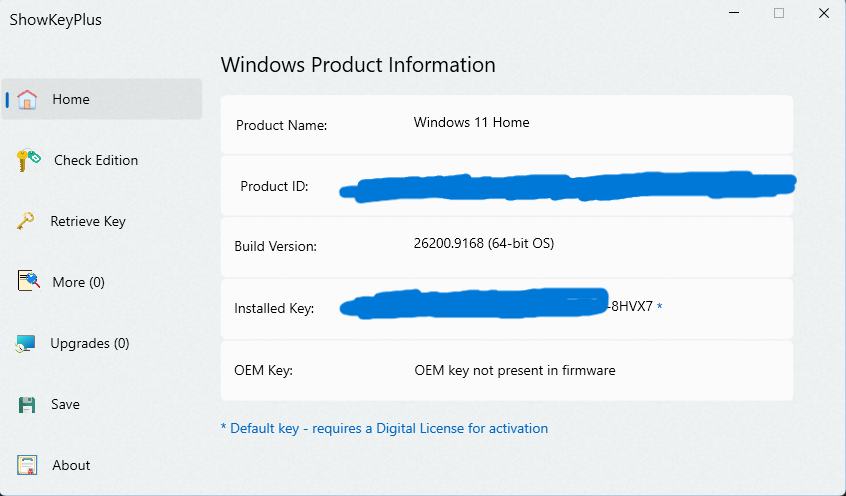Click the visible key ending 8HVX7
The height and width of the screenshot is (496, 846).
(630, 307)
